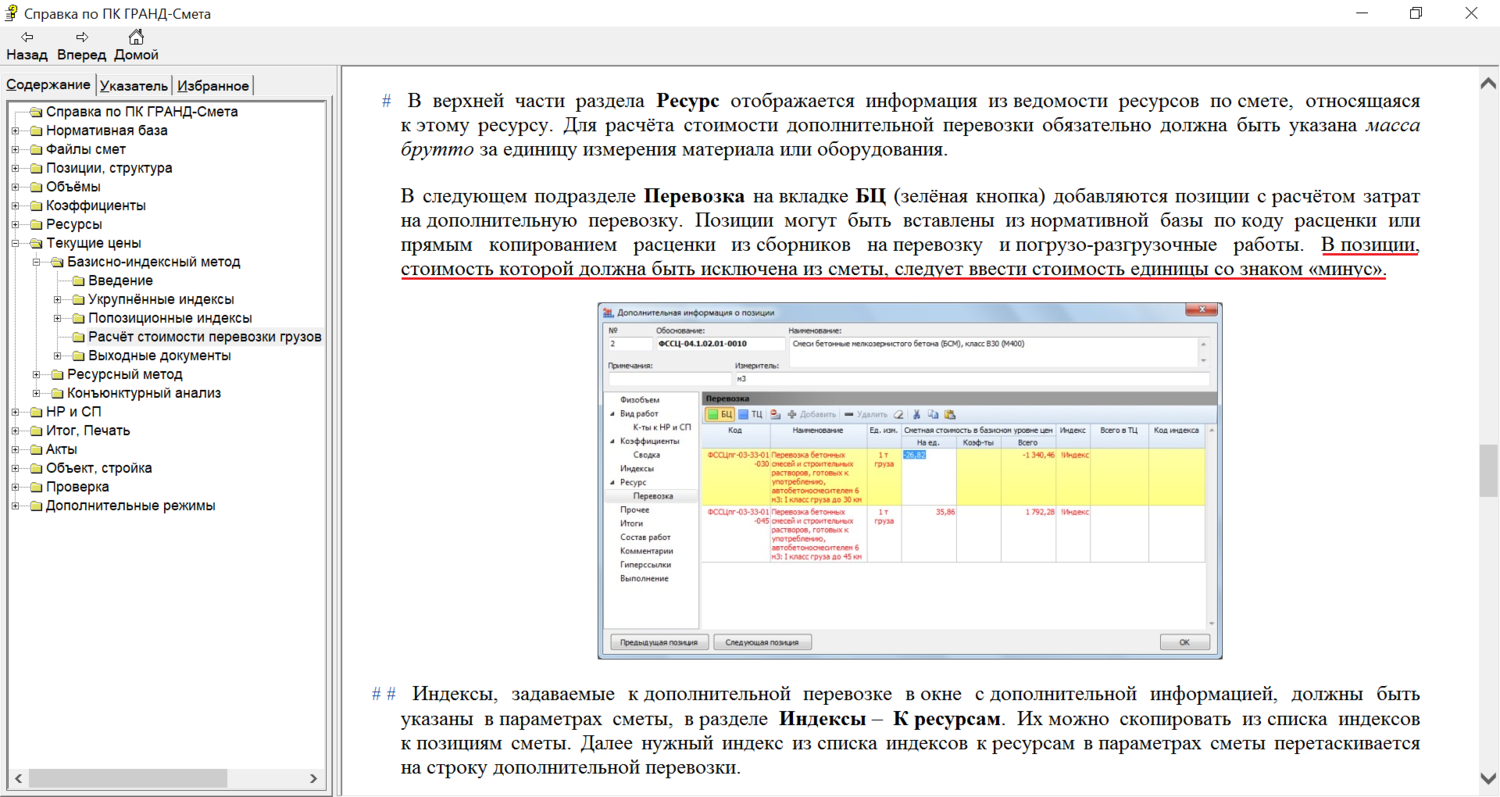Click the folder icon next to Итог, Печать
The width and height of the screenshot is (1500, 797).
click(x=36, y=431)
